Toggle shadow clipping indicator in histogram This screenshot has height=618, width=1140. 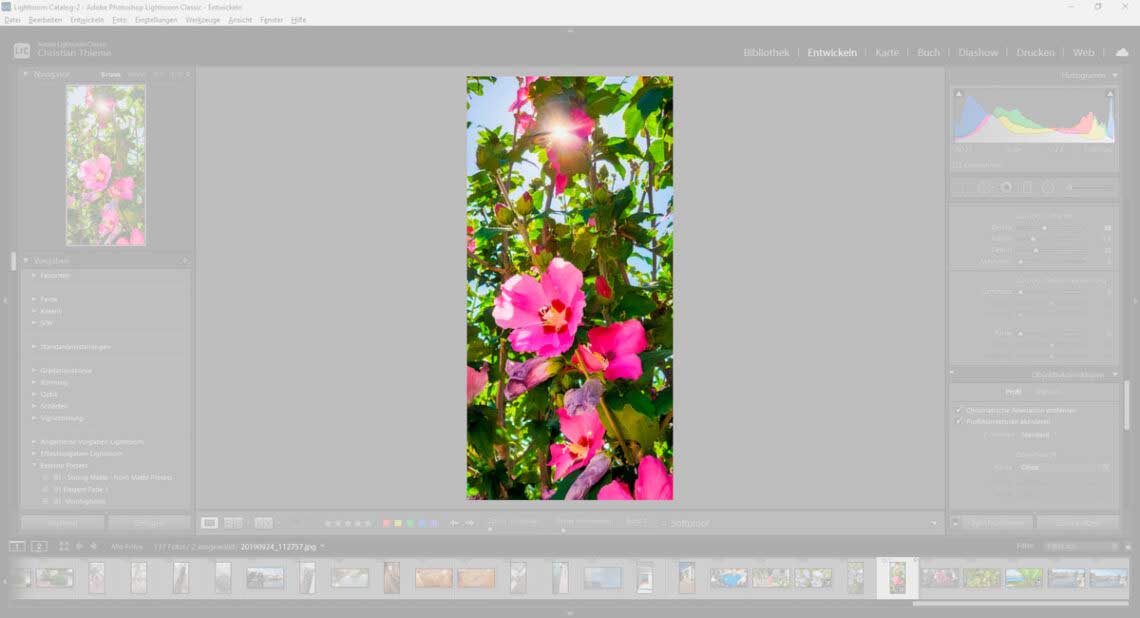click(958, 94)
